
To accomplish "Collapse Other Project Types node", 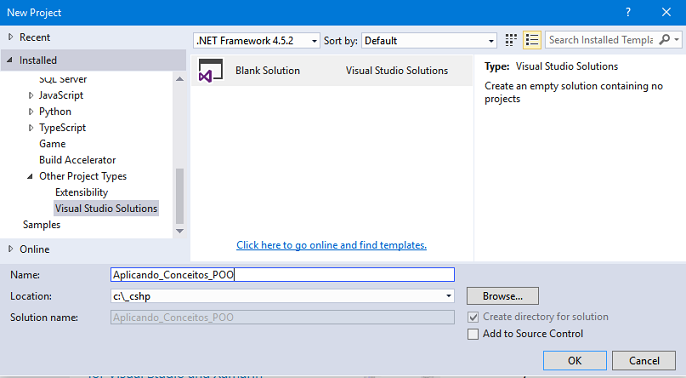I will (x=30, y=176).
